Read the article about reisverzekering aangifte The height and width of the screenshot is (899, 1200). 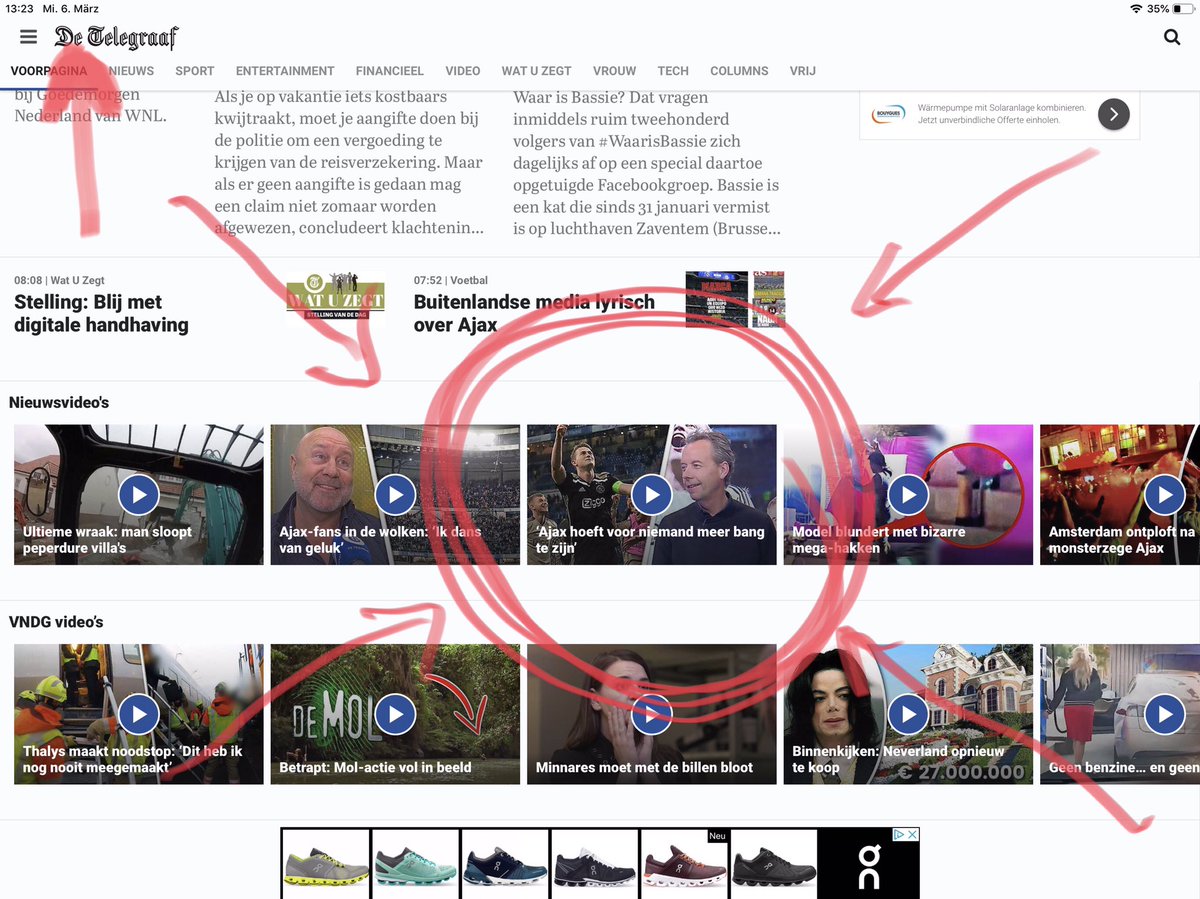coord(349,162)
